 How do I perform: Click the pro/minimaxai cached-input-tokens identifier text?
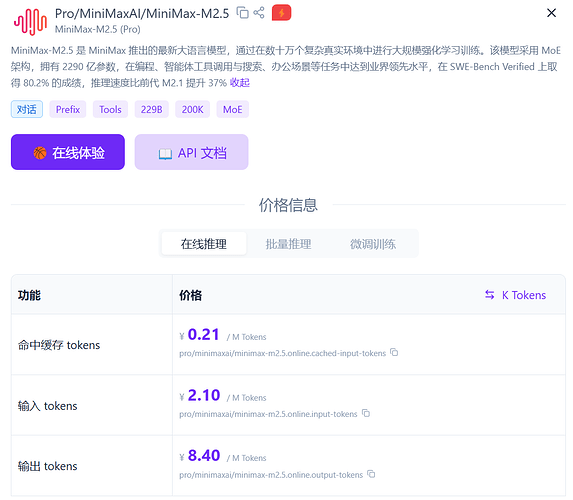point(282,353)
